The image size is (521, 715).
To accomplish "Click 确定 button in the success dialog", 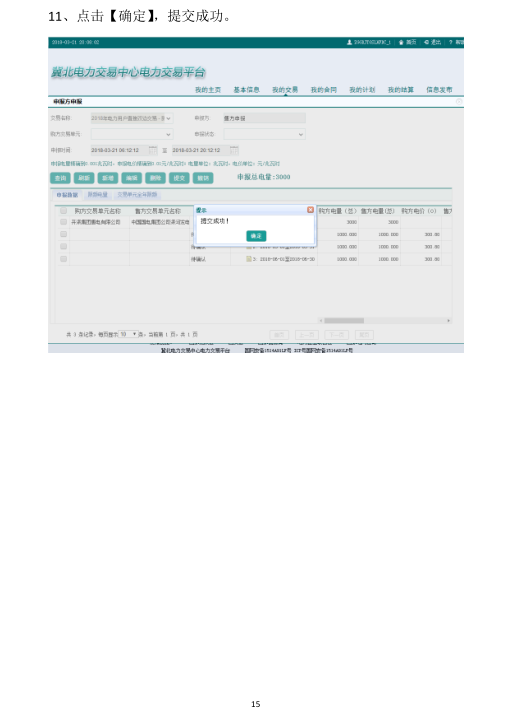I will tap(256, 236).
